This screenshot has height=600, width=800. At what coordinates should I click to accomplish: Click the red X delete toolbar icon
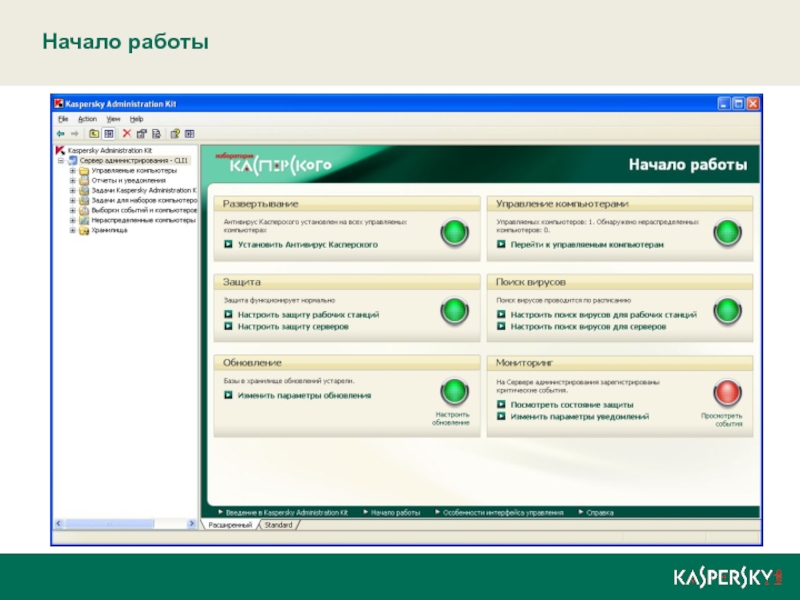[126, 133]
